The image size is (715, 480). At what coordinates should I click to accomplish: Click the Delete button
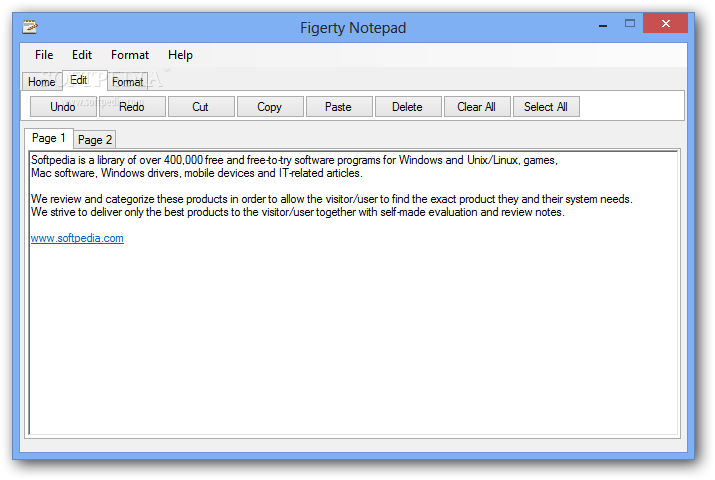[407, 107]
